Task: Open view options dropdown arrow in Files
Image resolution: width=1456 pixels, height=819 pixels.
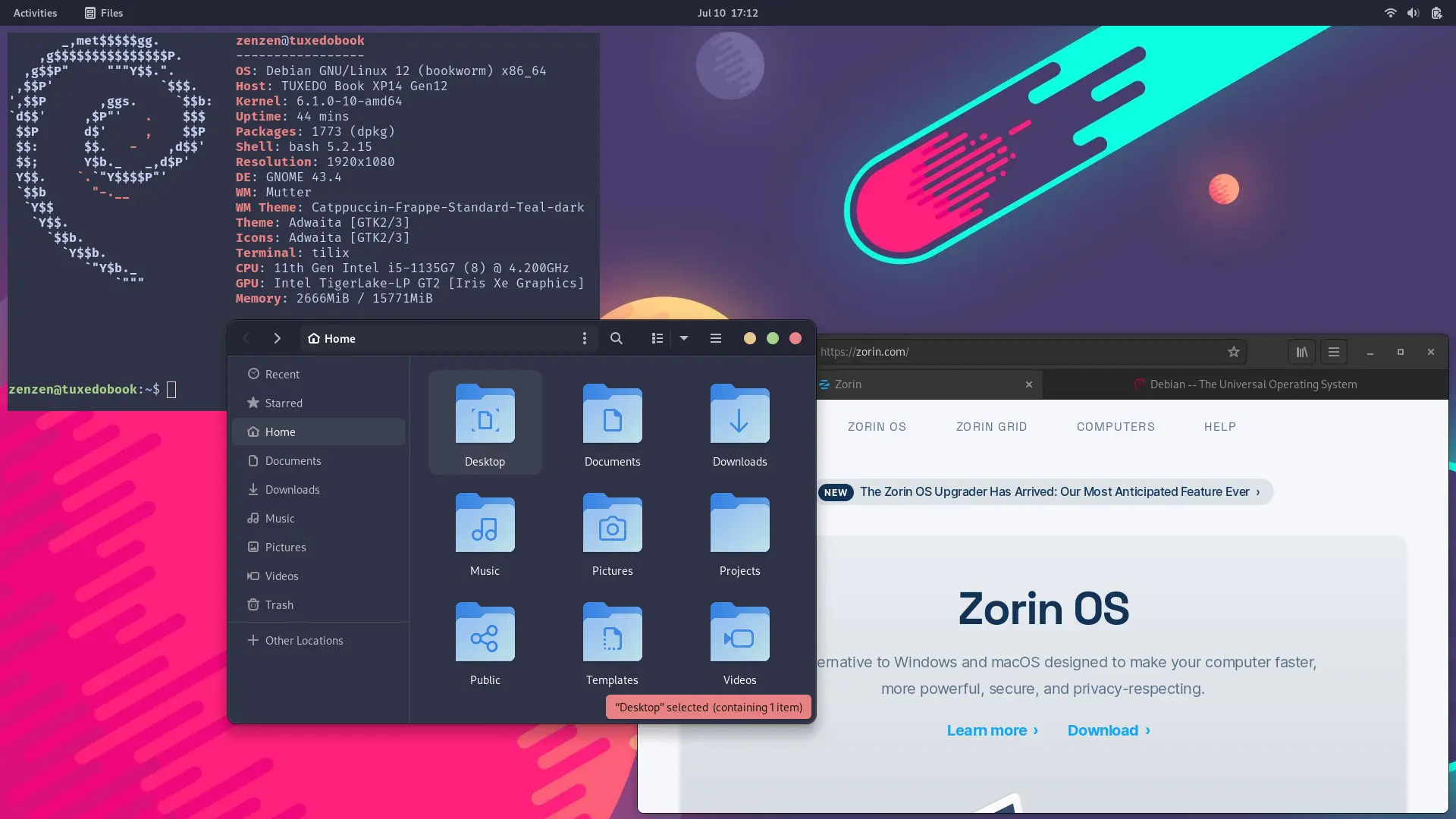Action: (684, 338)
